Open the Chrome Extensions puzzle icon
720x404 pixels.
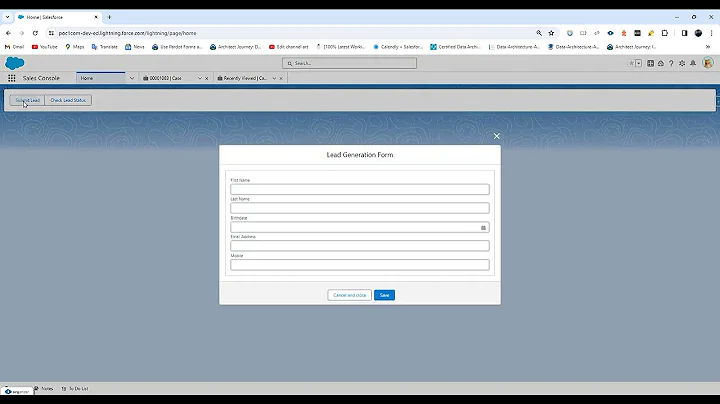coord(664,33)
